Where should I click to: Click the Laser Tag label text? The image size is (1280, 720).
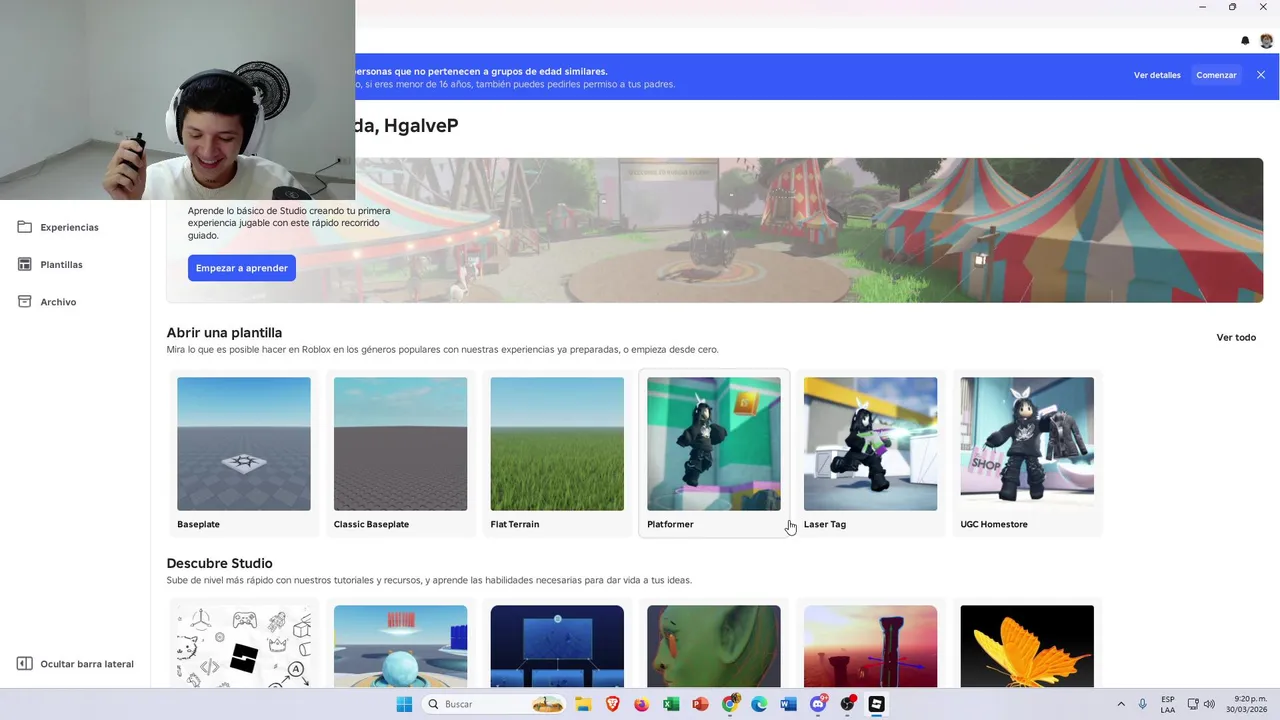(825, 524)
